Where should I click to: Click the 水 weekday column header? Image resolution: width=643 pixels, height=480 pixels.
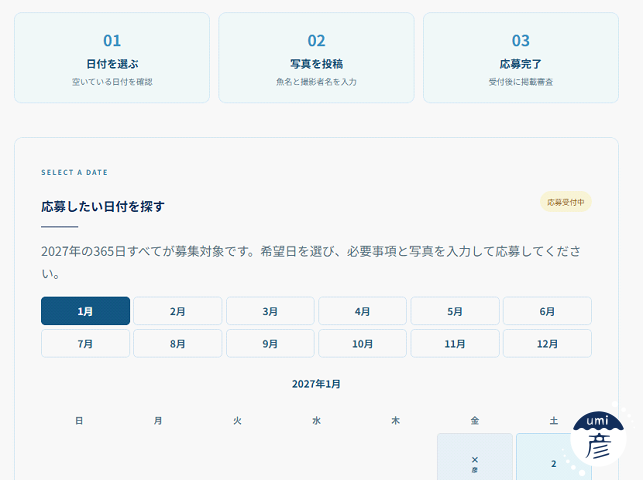(x=316, y=421)
